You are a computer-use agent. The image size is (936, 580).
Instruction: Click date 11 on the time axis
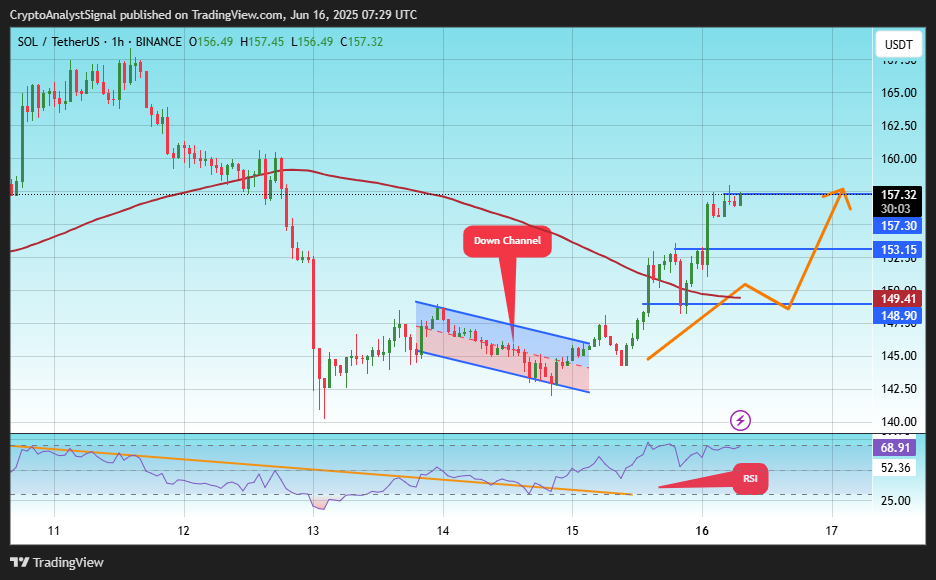54,530
